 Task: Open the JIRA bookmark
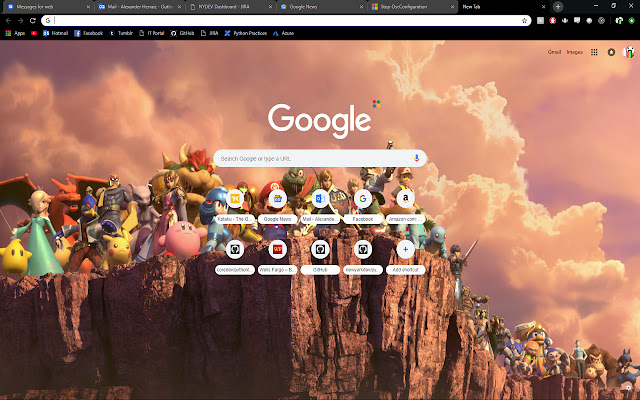click(209, 33)
